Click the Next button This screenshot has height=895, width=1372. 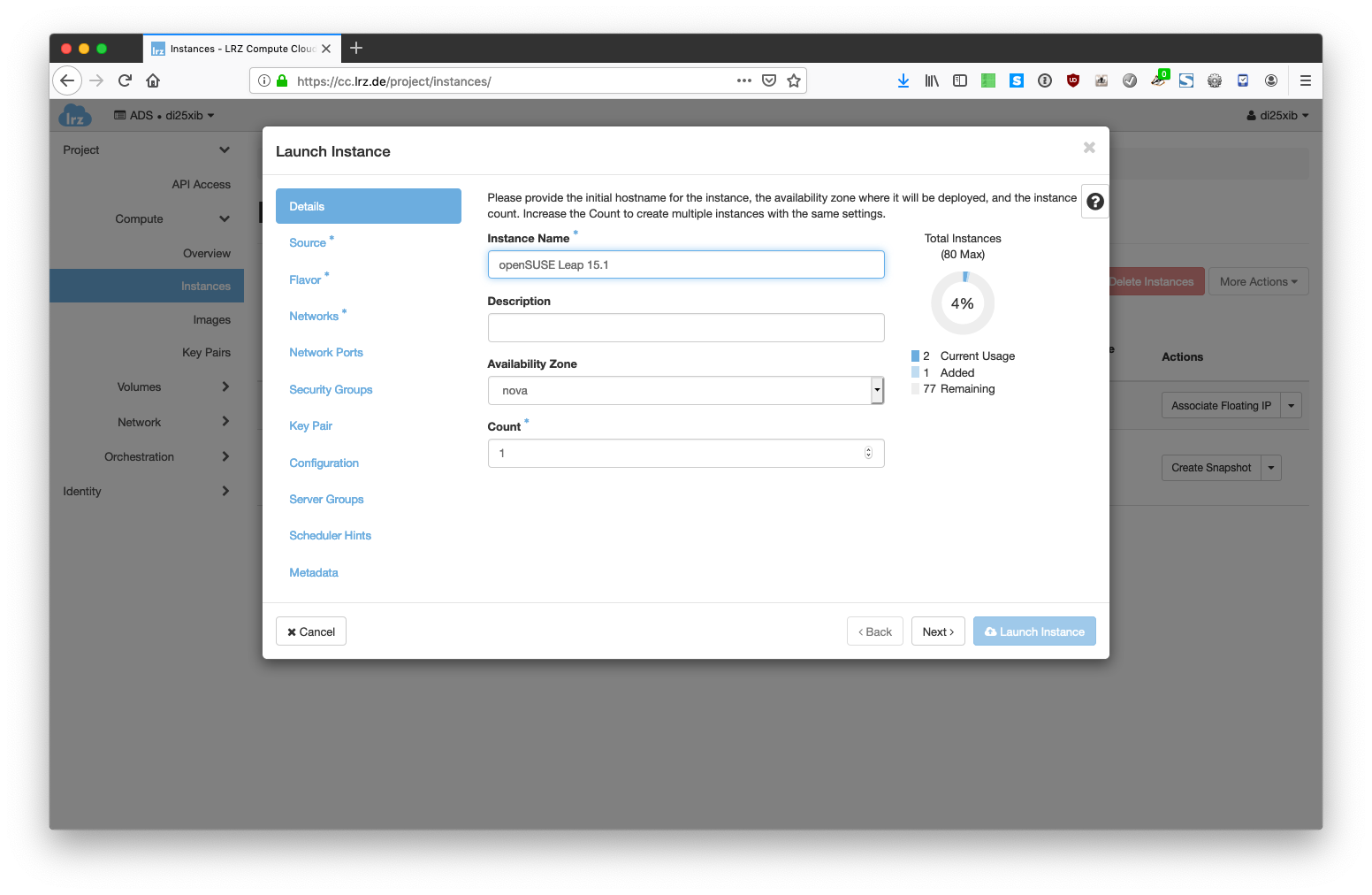click(938, 631)
